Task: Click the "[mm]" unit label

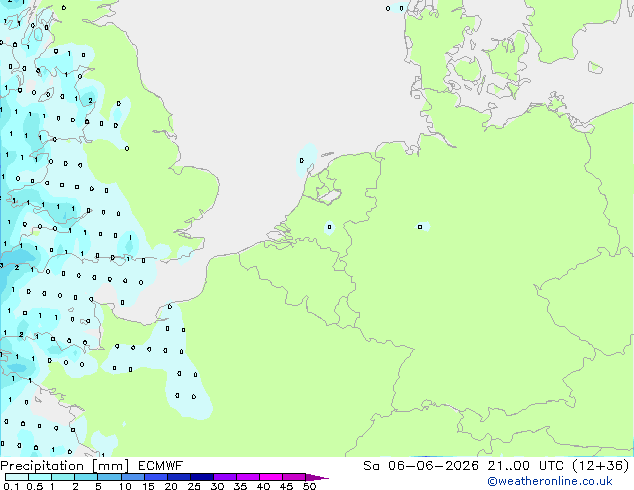Action: (x=110, y=466)
